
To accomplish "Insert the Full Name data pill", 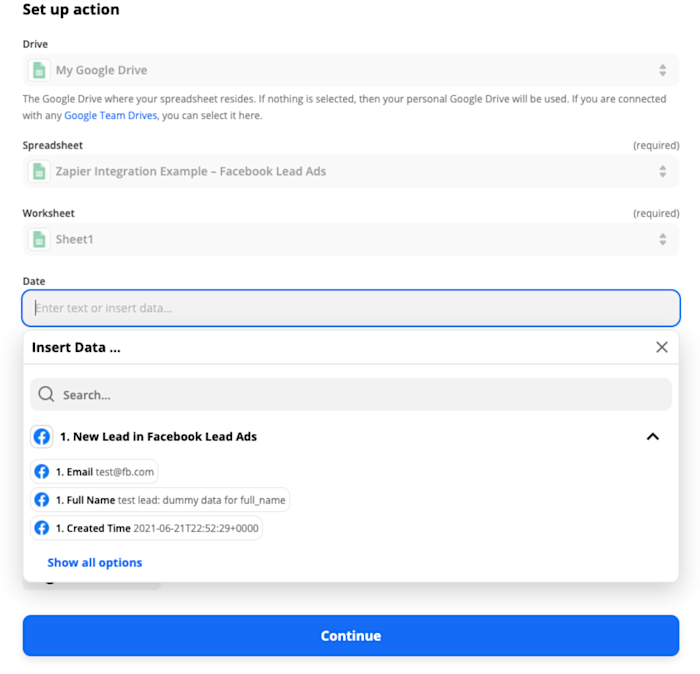I will (160, 500).
